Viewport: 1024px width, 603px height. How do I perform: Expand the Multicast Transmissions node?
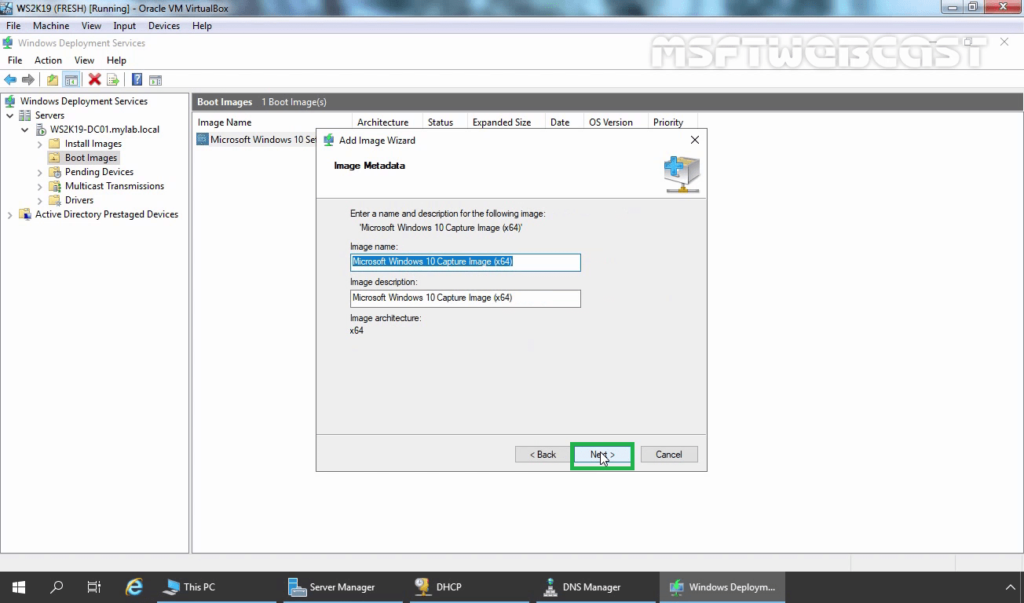pyautogui.click(x=40, y=186)
